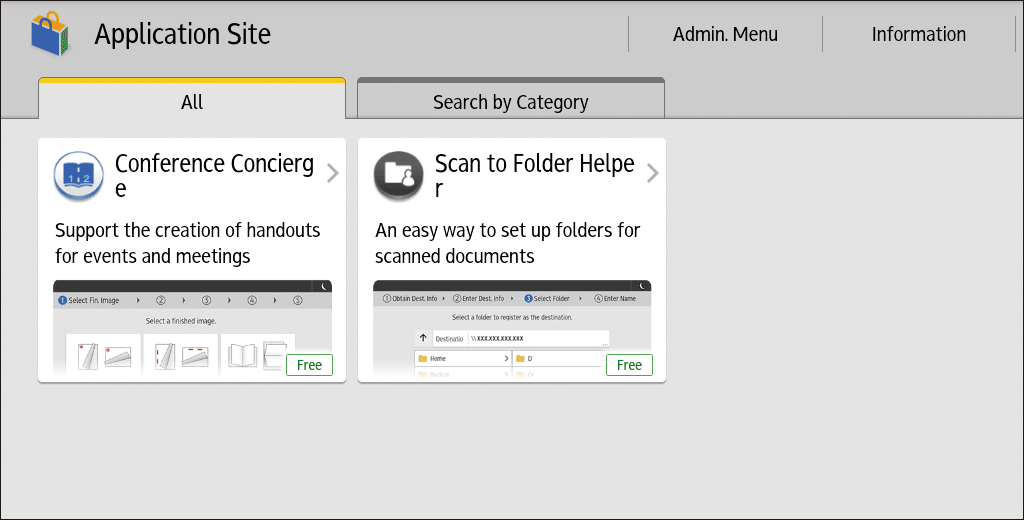Click the up arrow icon in folder preview
Image resolution: width=1024 pixels, height=520 pixels.
(423, 338)
